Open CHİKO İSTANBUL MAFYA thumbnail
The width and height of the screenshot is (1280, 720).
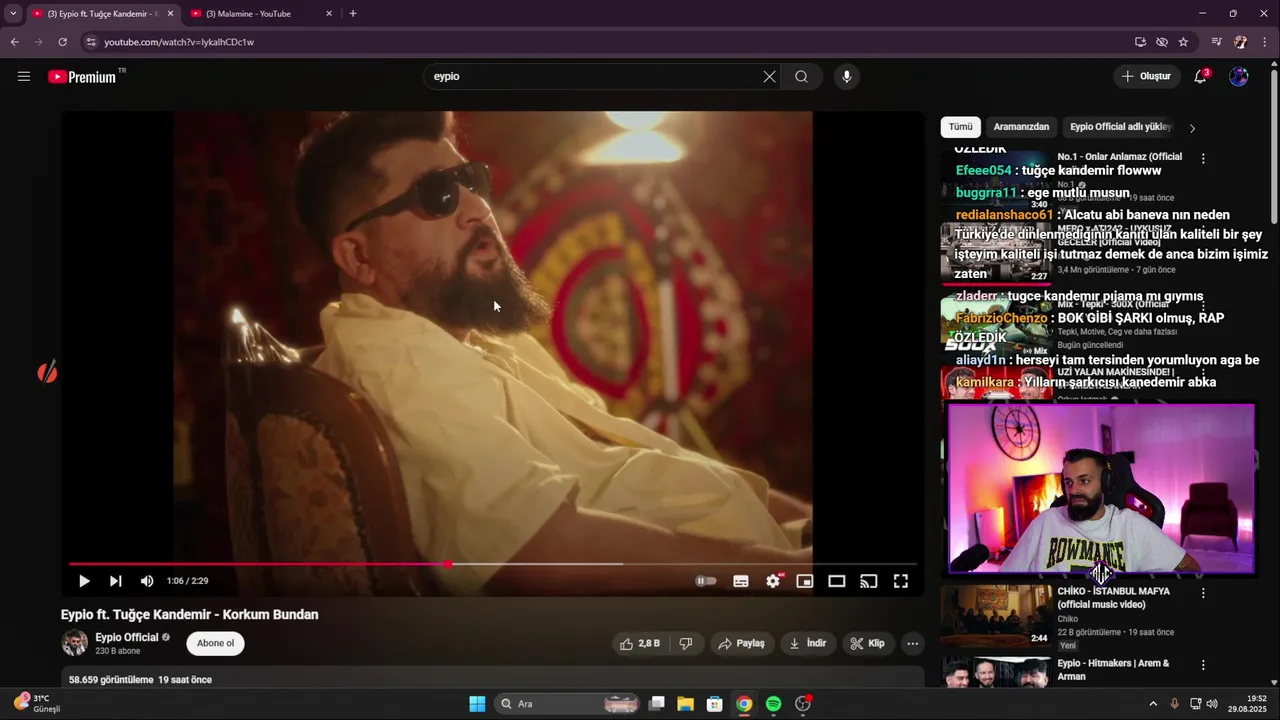click(996, 616)
